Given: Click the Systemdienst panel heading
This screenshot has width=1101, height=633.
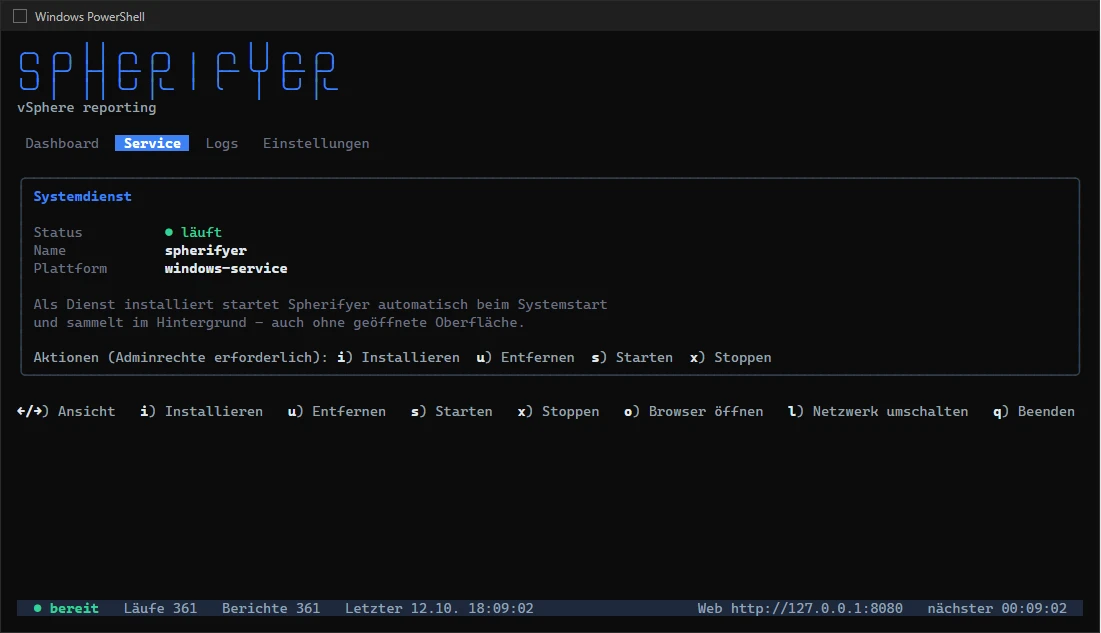Looking at the screenshot, I should click(x=82, y=197).
